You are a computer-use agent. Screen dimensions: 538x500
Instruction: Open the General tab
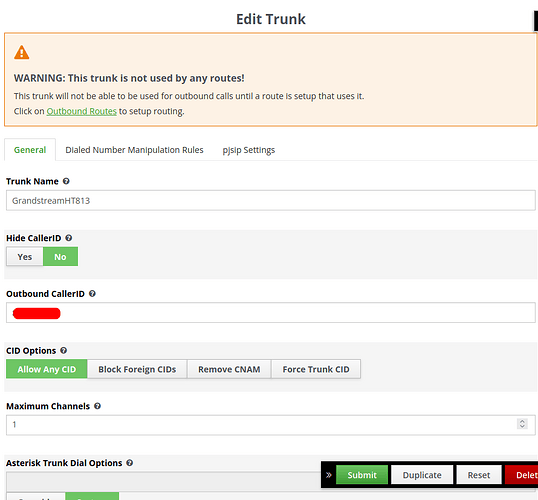(30, 150)
